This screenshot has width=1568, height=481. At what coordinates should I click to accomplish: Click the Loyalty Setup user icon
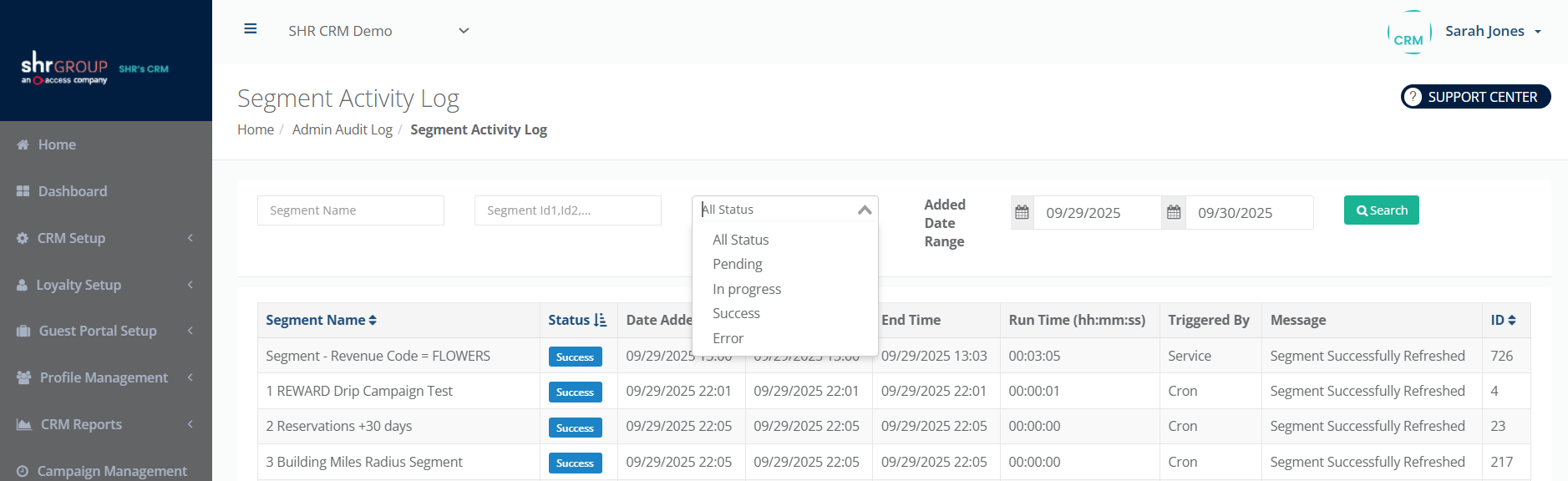coord(22,285)
